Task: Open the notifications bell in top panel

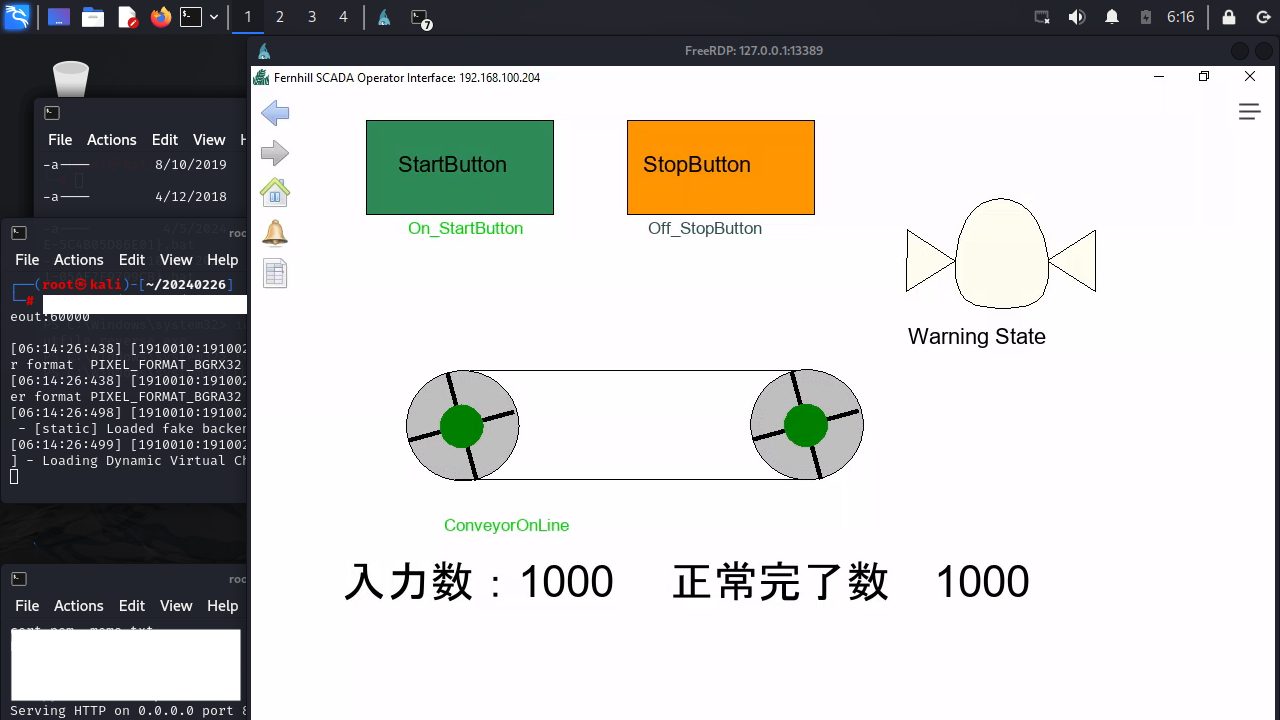Action: pyautogui.click(x=1112, y=17)
